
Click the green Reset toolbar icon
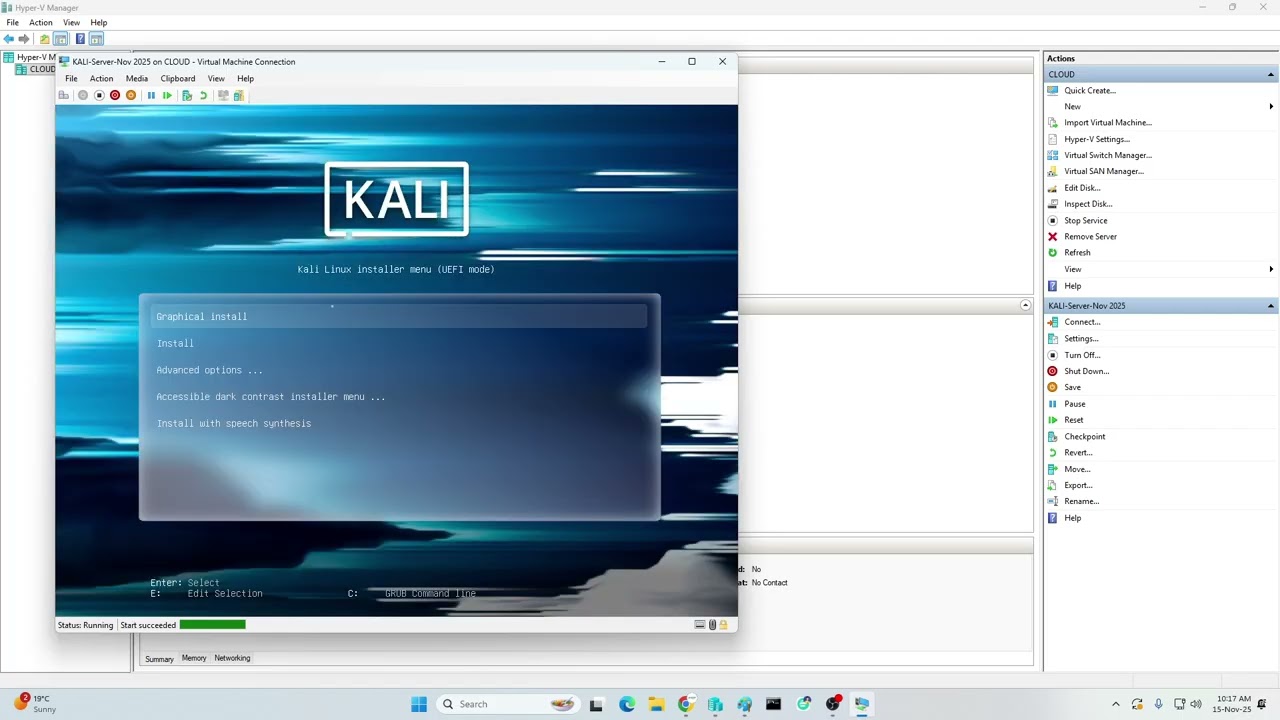pos(167,95)
